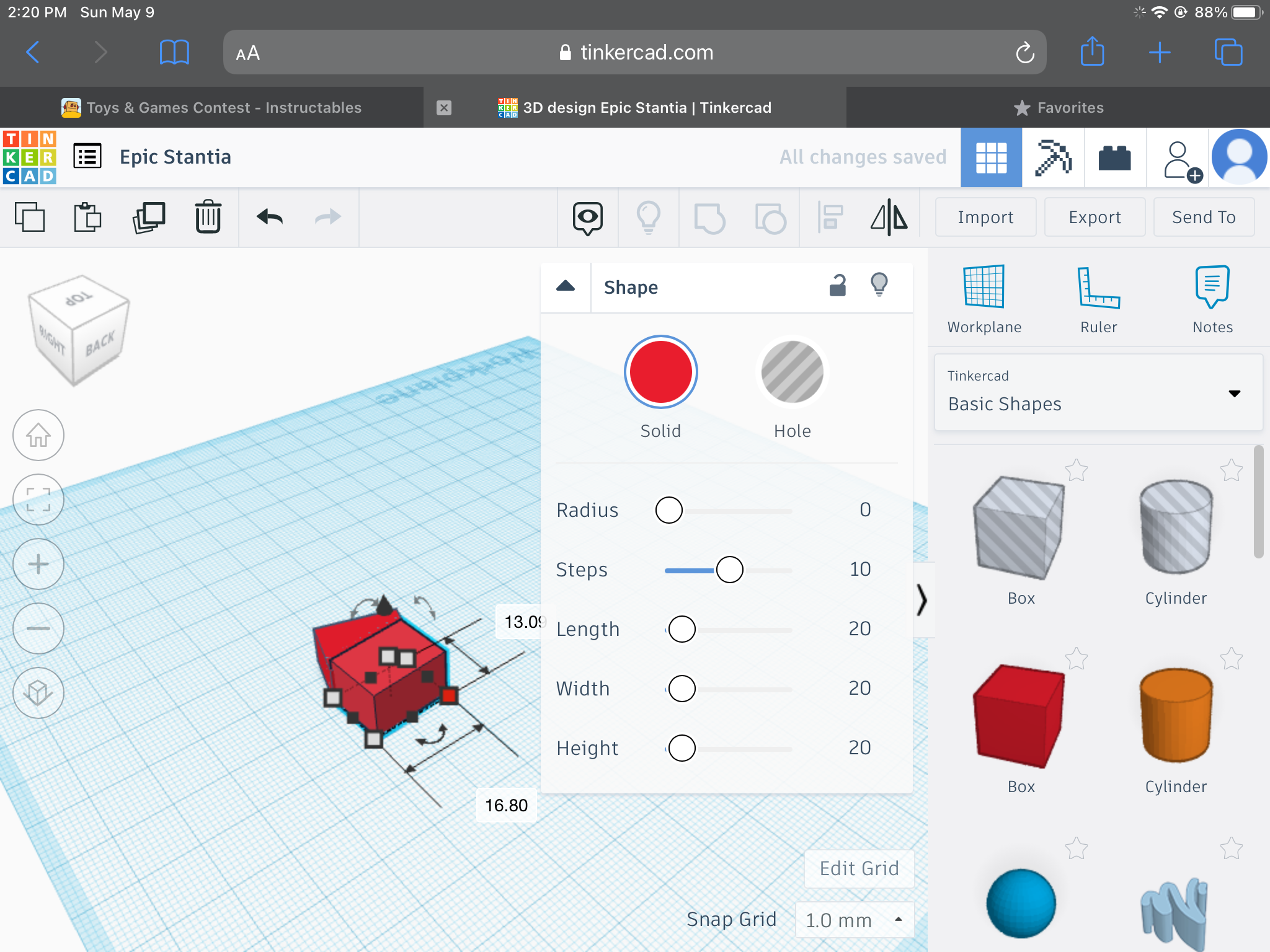1270x952 pixels.
Task: Reload the page in Safari
Action: coord(1024,53)
